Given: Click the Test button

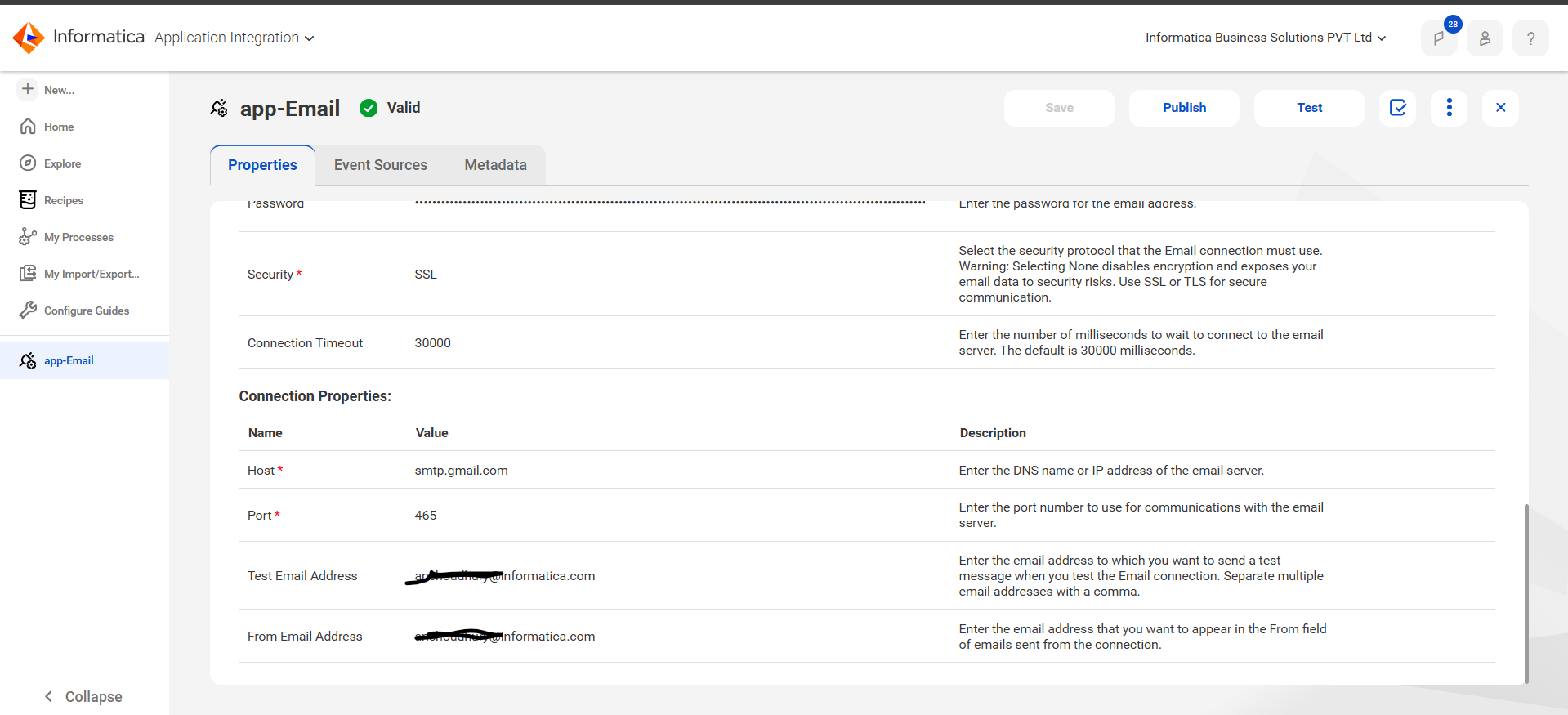Looking at the screenshot, I should pos(1309,108).
